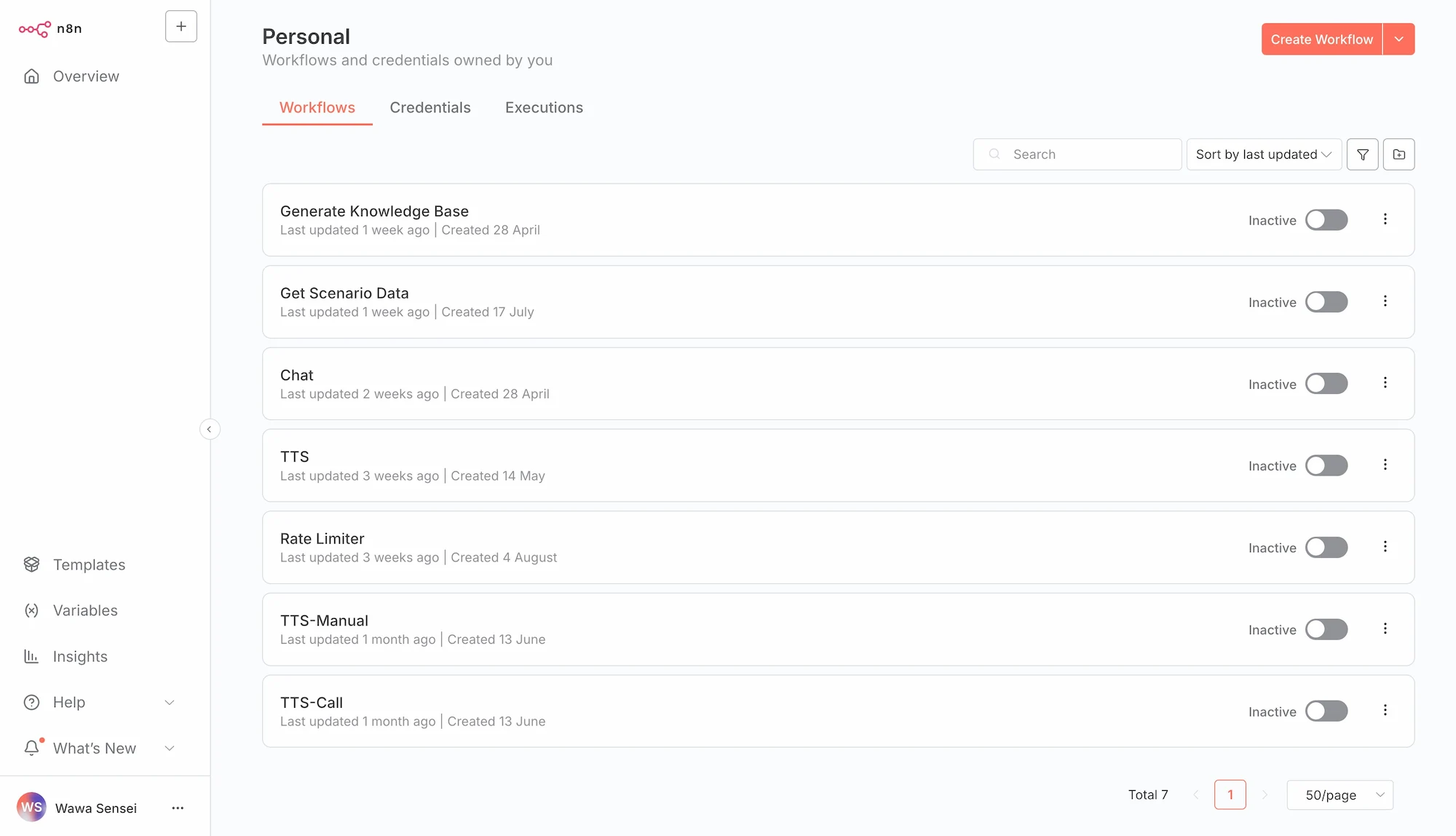
Task: Open the 50/page size dropdown
Action: tap(1340, 795)
